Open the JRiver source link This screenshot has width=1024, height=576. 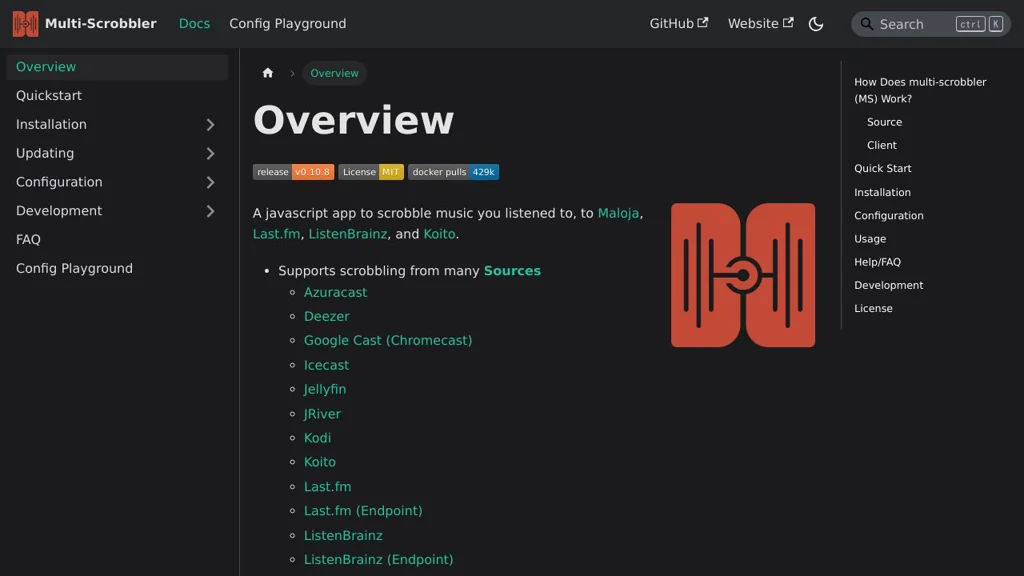[322, 414]
